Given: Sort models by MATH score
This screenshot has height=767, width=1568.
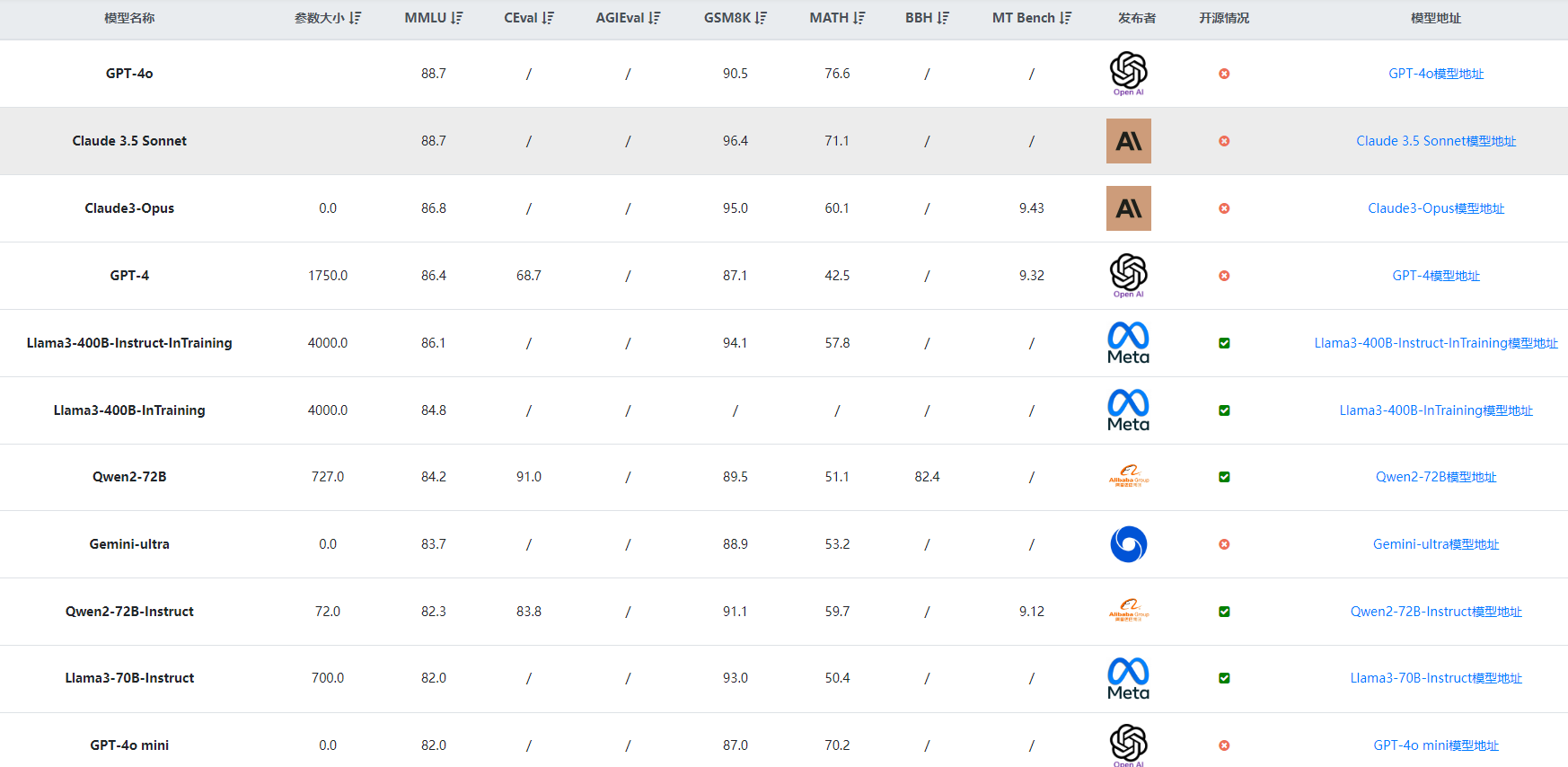Looking at the screenshot, I should coord(859,18).
